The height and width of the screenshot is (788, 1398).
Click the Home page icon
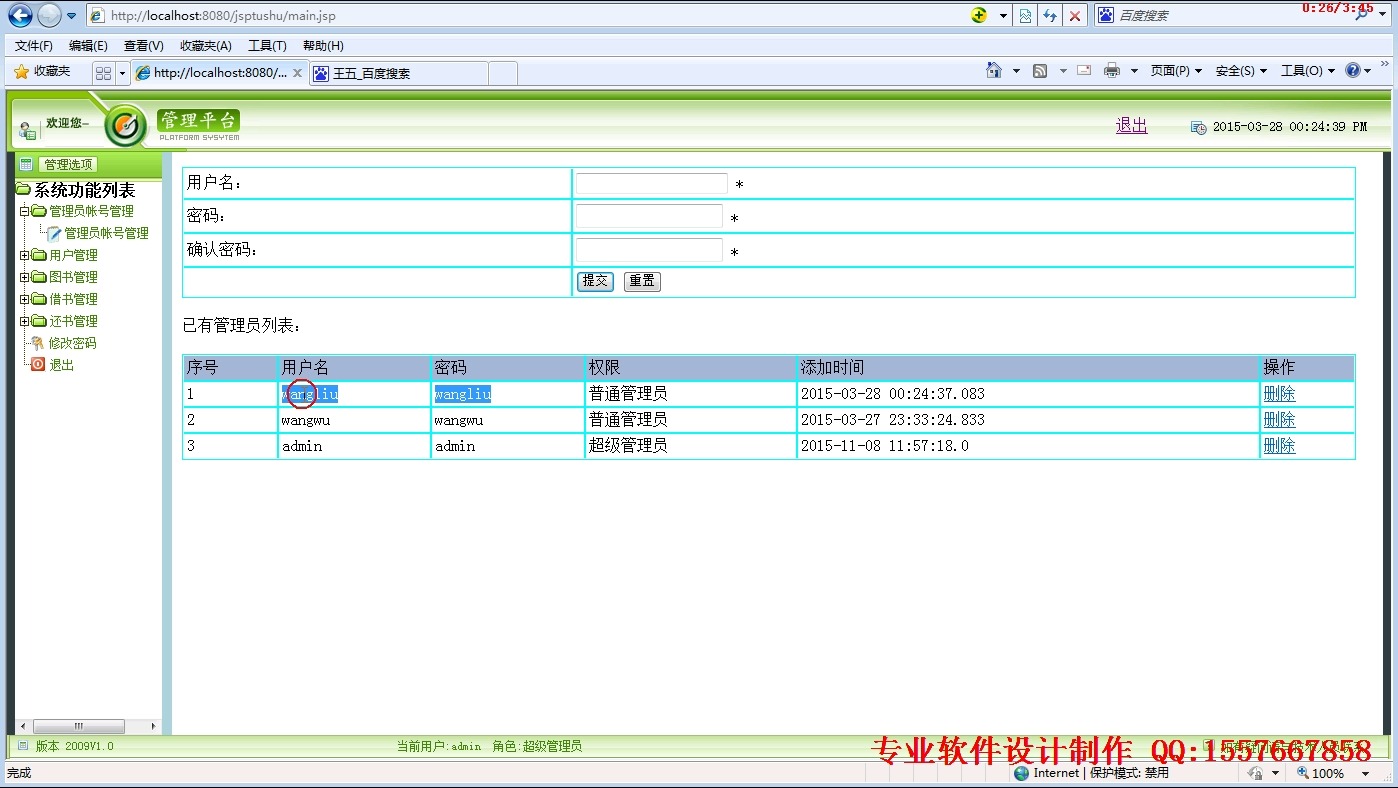pyautogui.click(x=994, y=70)
